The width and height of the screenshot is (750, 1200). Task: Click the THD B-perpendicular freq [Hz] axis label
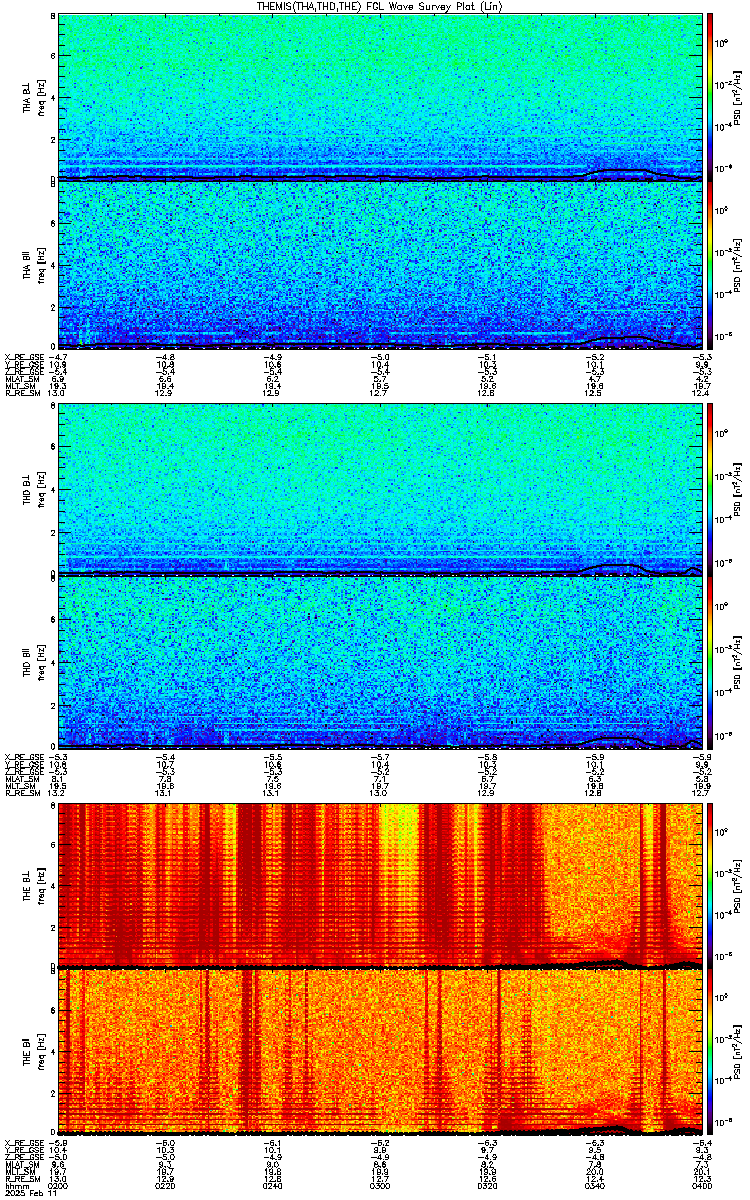(44, 489)
